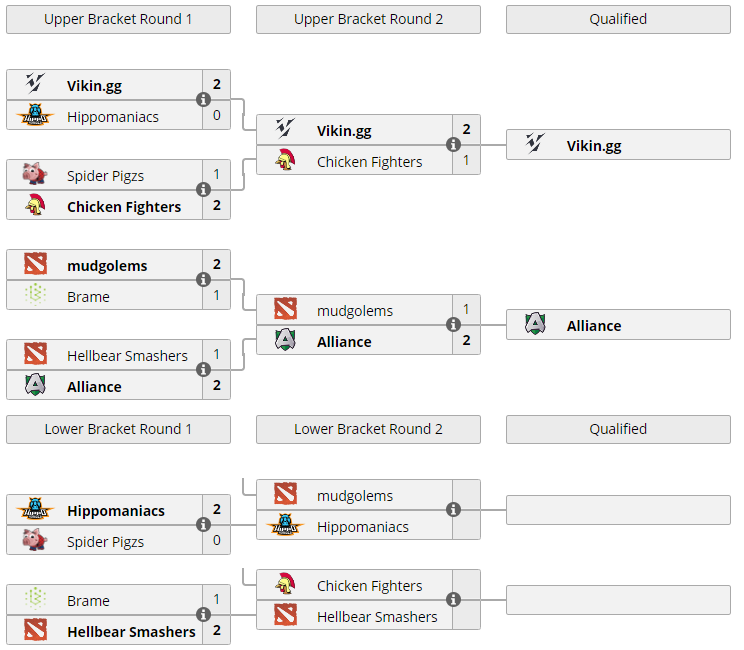Open info icon for Vikin.gg vs Hippomaniacs match
The image size is (744, 650).
204,100
